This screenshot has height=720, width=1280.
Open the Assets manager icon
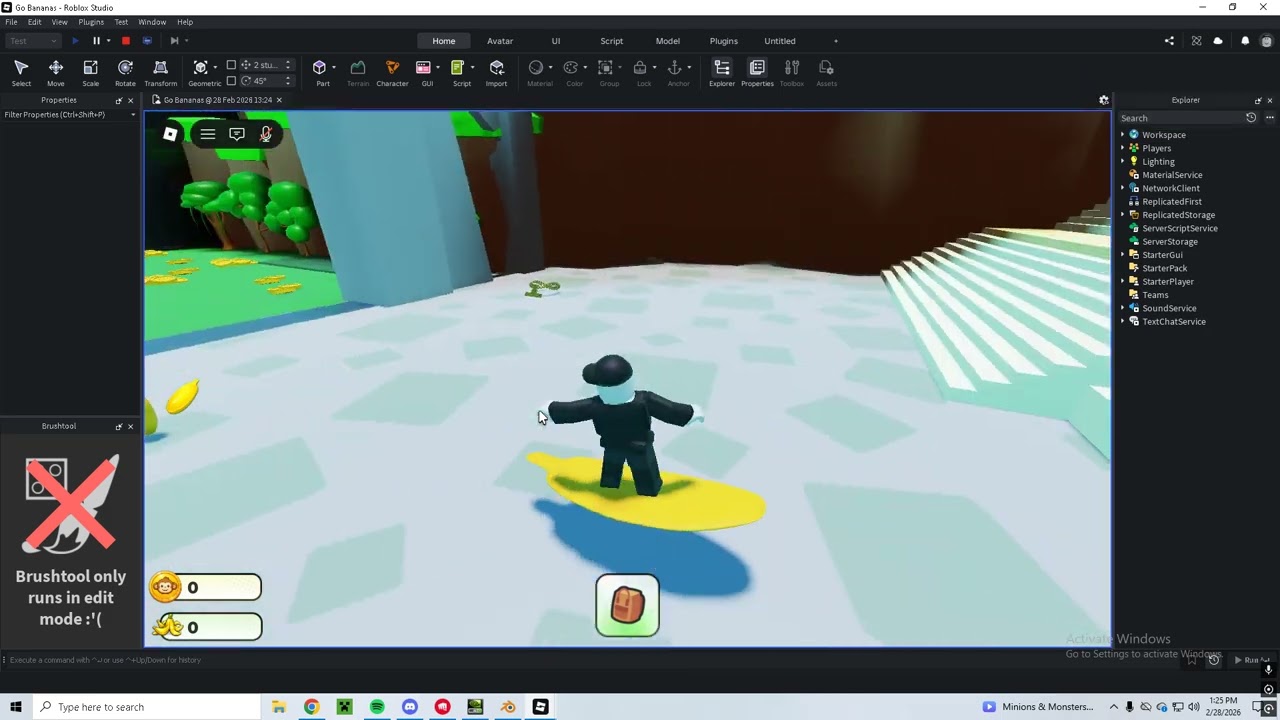click(826, 72)
